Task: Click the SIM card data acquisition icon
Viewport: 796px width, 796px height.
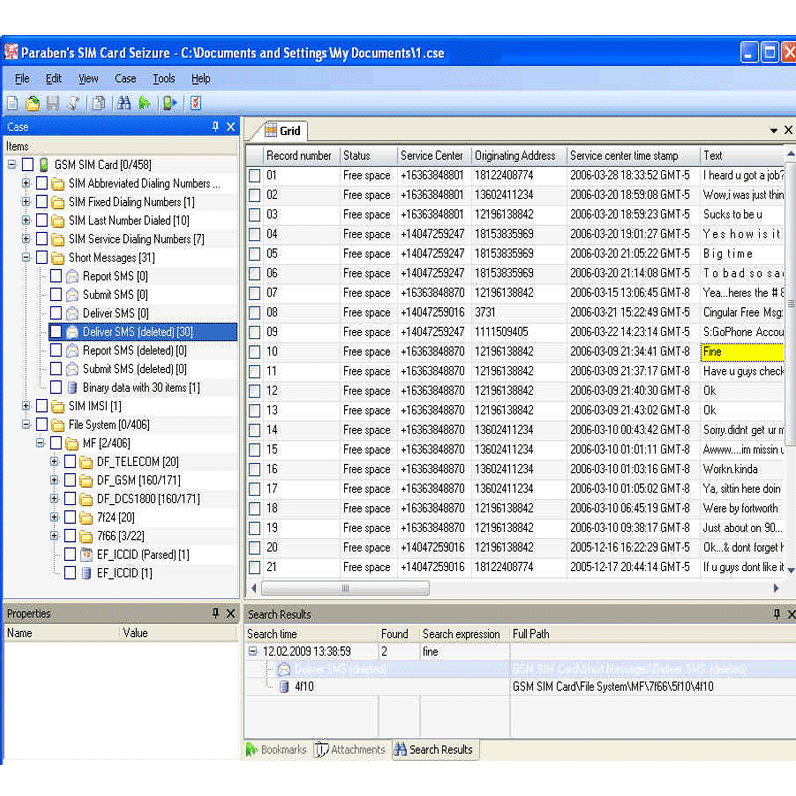Action: pos(170,103)
